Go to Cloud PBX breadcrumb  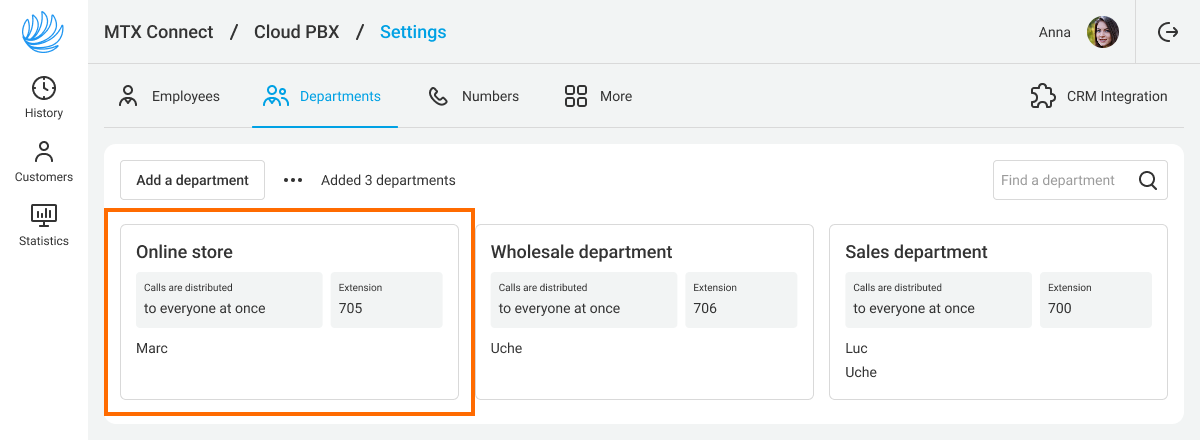tap(296, 32)
